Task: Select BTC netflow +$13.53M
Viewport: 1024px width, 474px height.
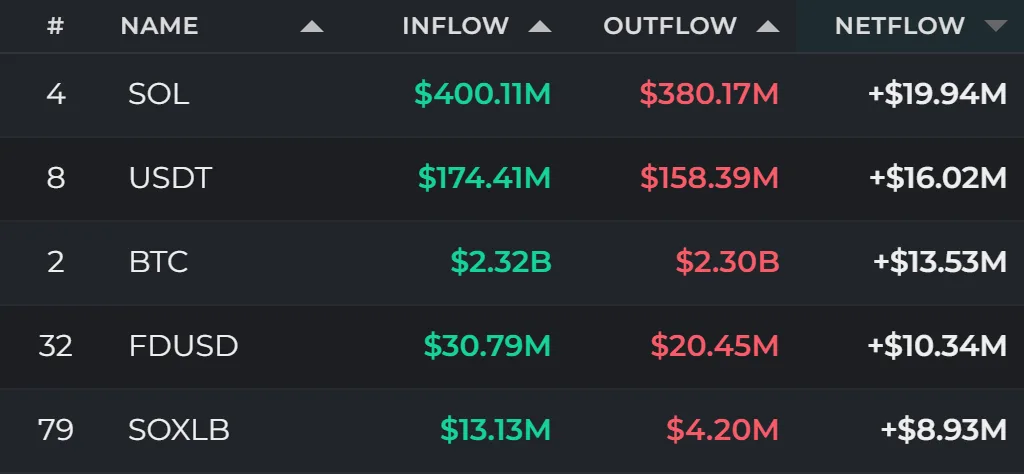Action: (x=940, y=262)
